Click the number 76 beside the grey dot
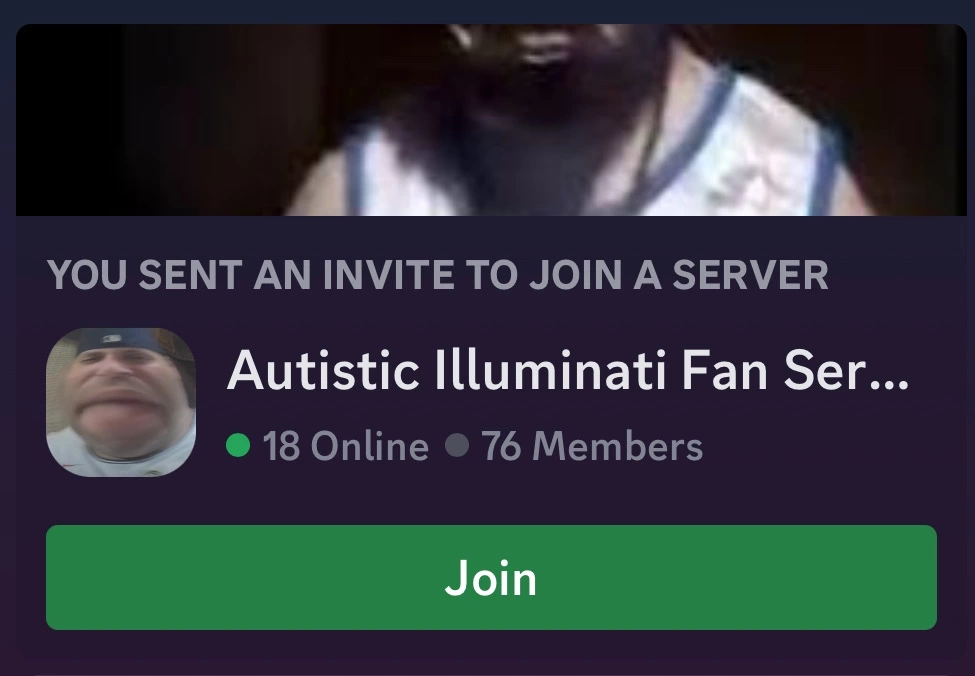Screen dimensions: 975x676 pyautogui.click(x=501, y=446)
